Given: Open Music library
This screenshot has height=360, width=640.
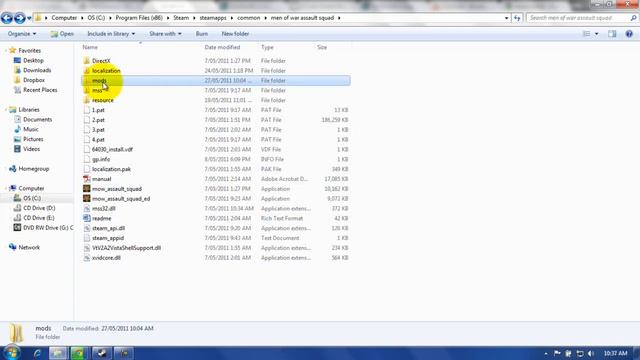Looking at the screenshot, I should coord(31,129).
